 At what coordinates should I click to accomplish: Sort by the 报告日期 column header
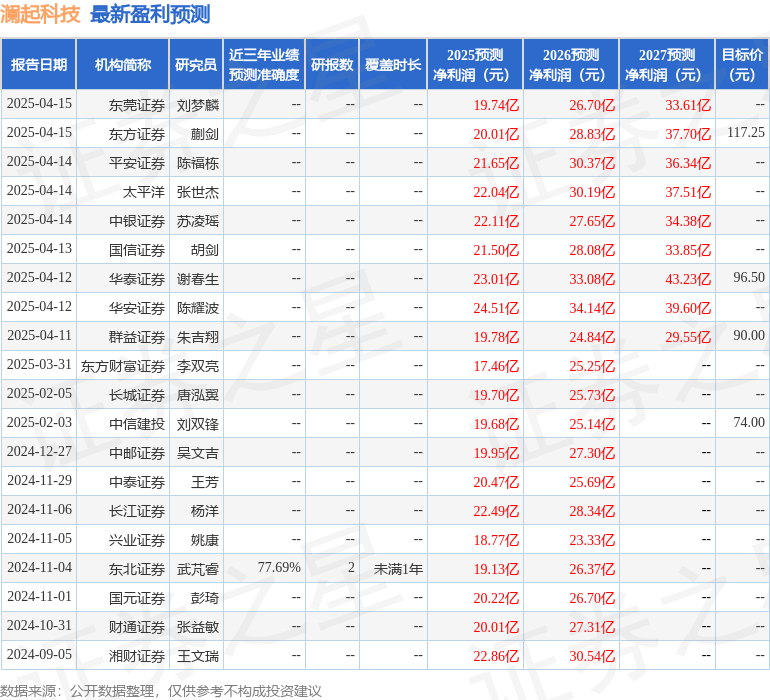39,65
